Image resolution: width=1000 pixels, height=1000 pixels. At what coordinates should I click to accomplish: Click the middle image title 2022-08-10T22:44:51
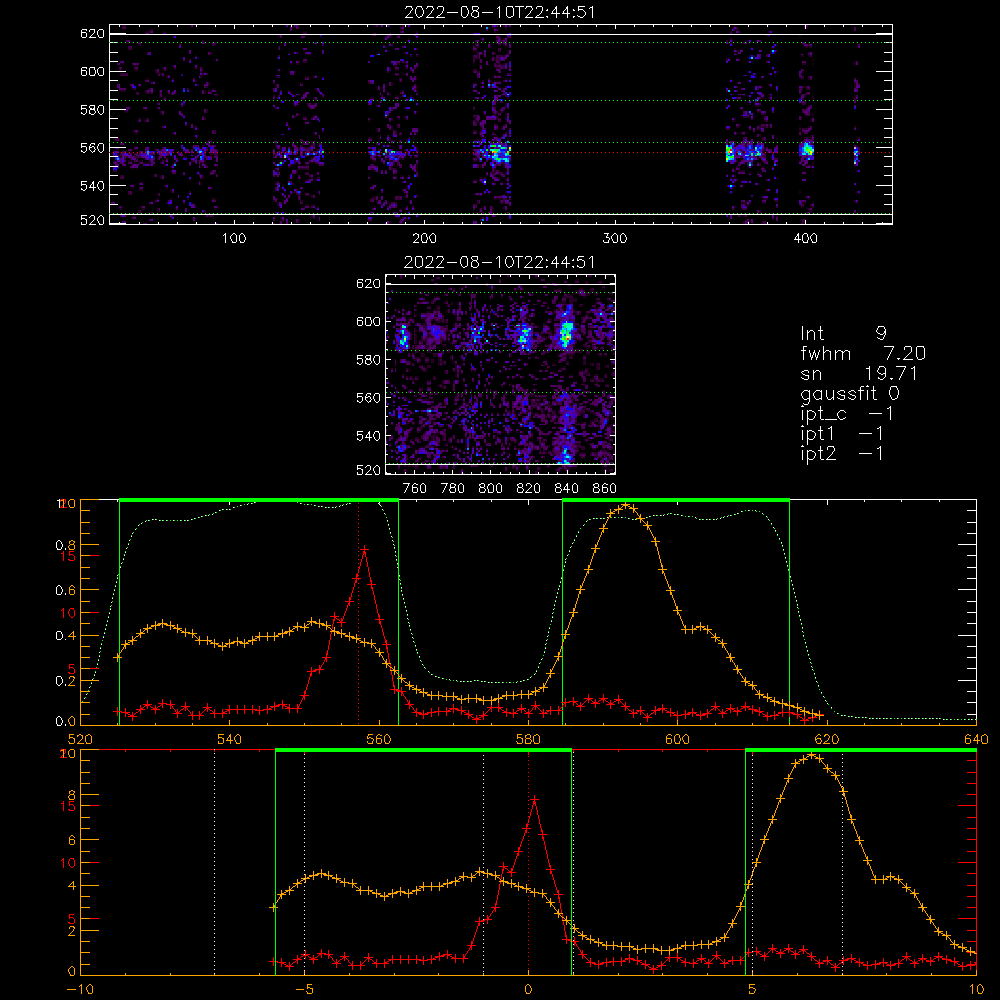pos(499,262)
